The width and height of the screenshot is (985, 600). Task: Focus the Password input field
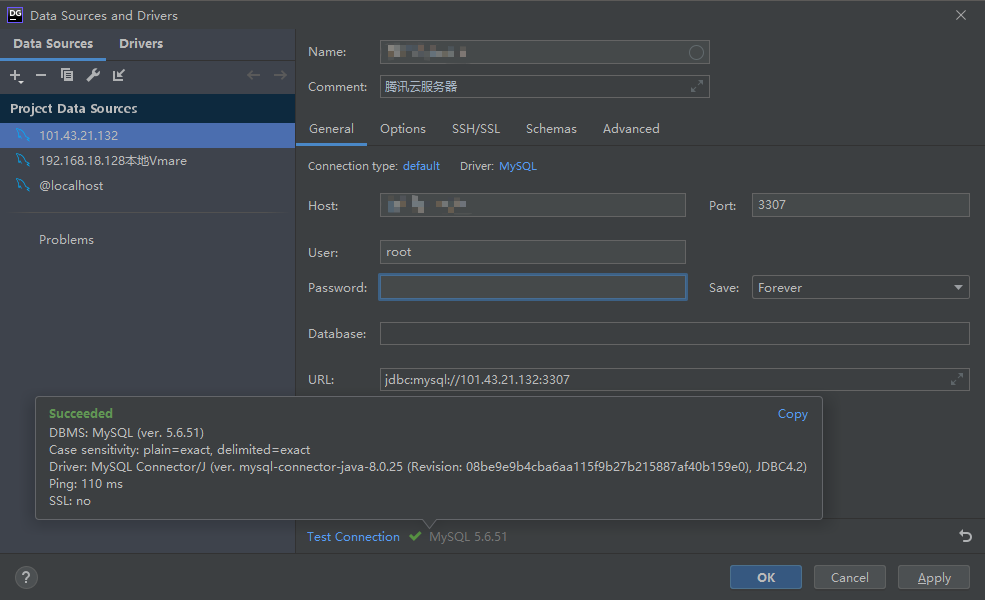point(533,287)
